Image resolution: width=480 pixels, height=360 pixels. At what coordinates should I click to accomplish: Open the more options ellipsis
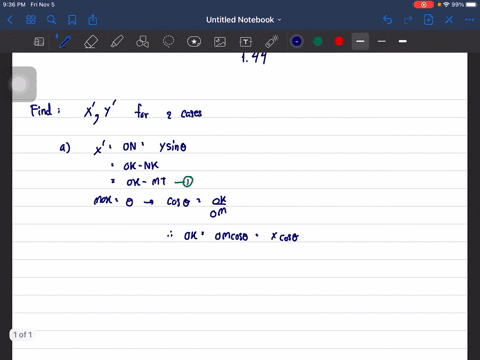click(x=469, y=20)
